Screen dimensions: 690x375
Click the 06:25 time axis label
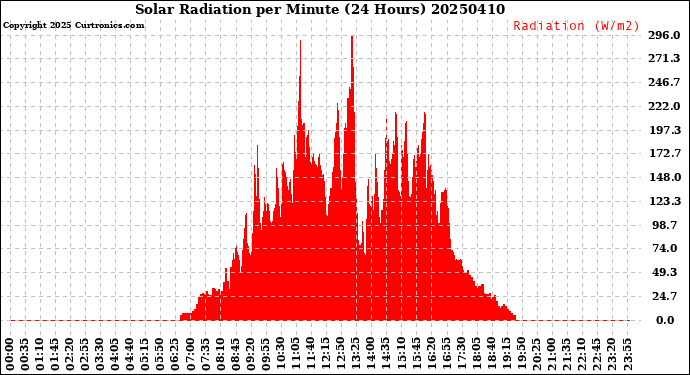point(176,355)
